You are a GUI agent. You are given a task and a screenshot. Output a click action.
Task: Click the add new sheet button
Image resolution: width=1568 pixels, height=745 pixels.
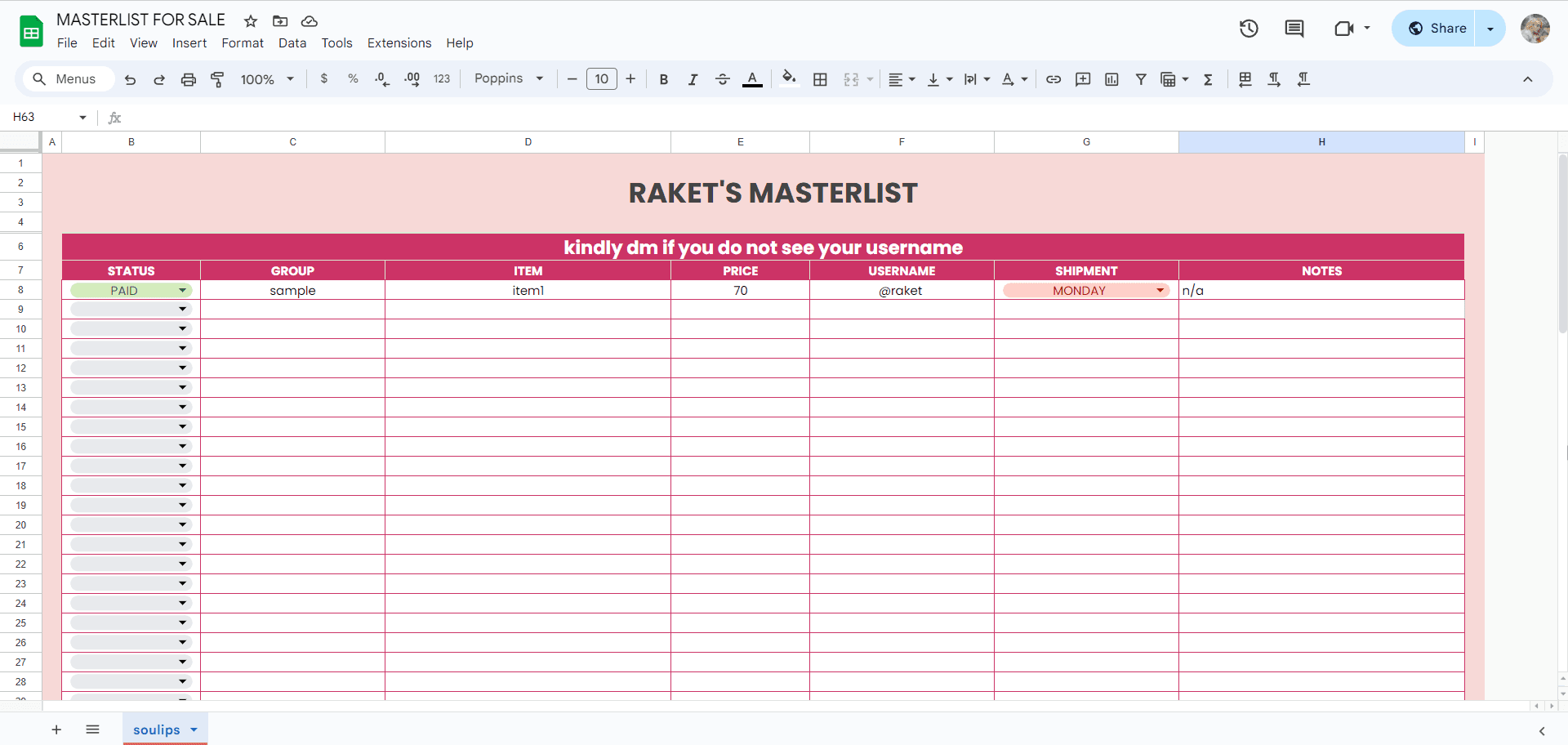(x=56, y=729)
